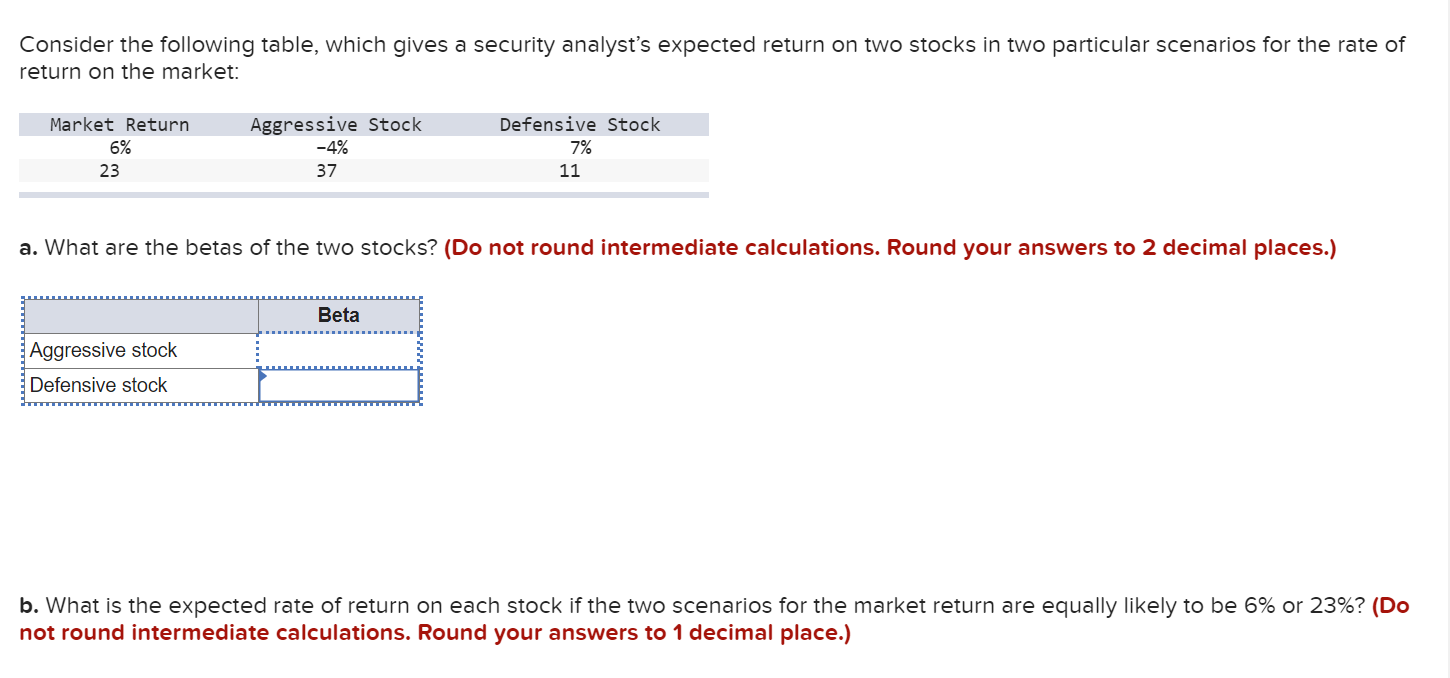This screenshot has width=1450, height=678.
Task: Click the empty header cell above Aggressive stock
Action: click(x=140, y=315)
